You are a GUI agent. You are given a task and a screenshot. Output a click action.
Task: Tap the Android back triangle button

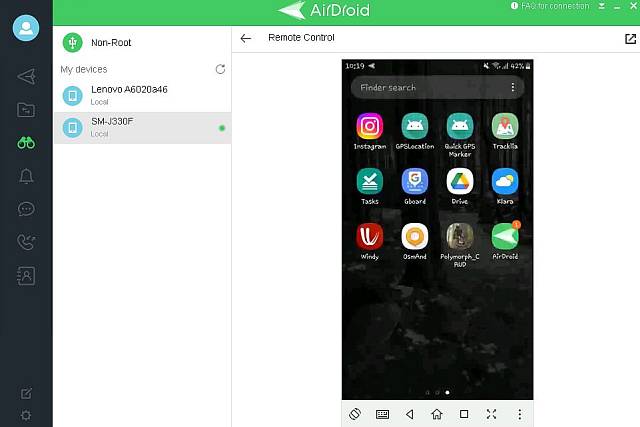[410, 414]
